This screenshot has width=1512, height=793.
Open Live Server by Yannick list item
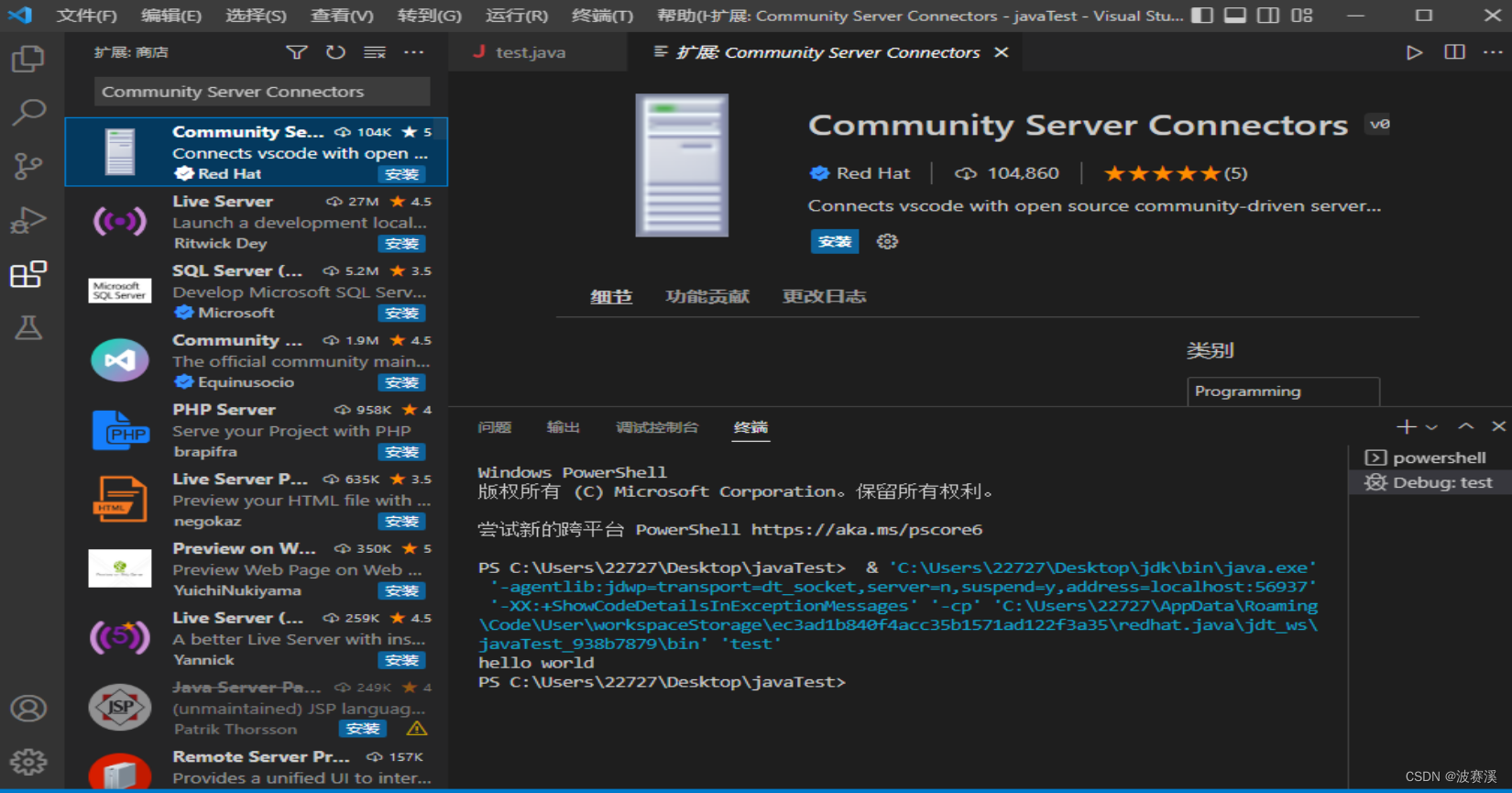257,638
